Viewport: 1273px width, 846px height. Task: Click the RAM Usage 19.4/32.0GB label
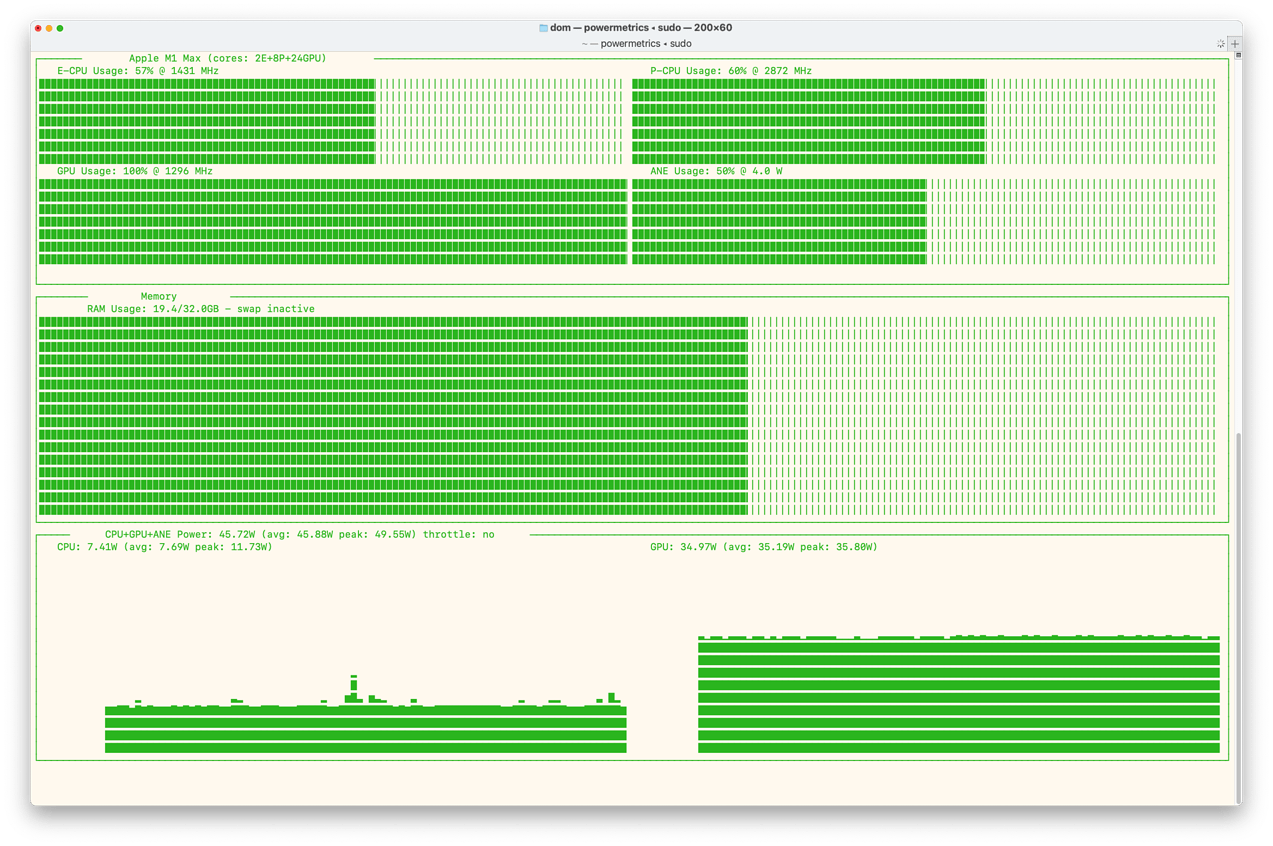coord(200,309)
